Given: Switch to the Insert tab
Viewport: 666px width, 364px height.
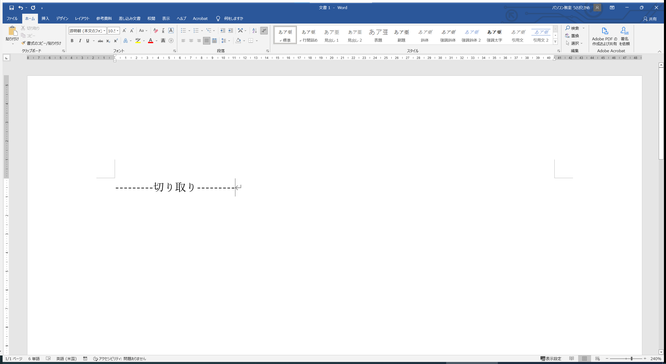Looking at the screenshot, I should 45,19.
